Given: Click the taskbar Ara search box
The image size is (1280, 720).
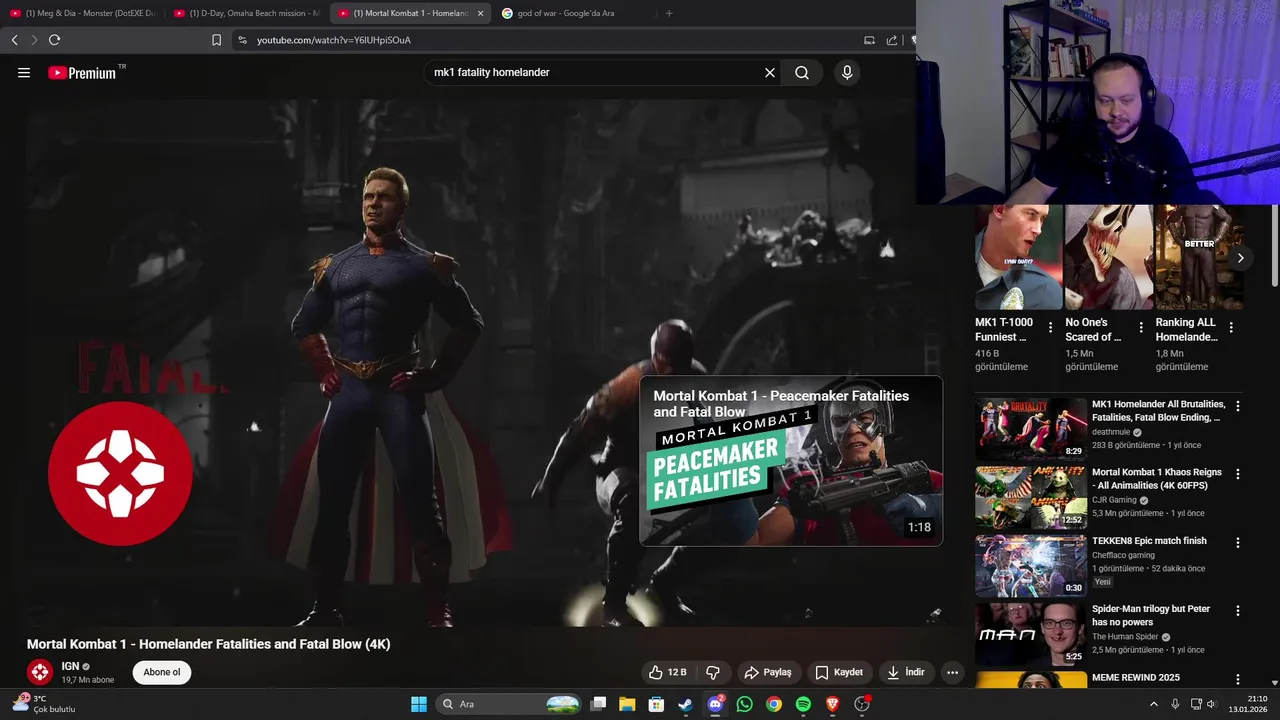Looking at the screenshot, I should [511, 704].
